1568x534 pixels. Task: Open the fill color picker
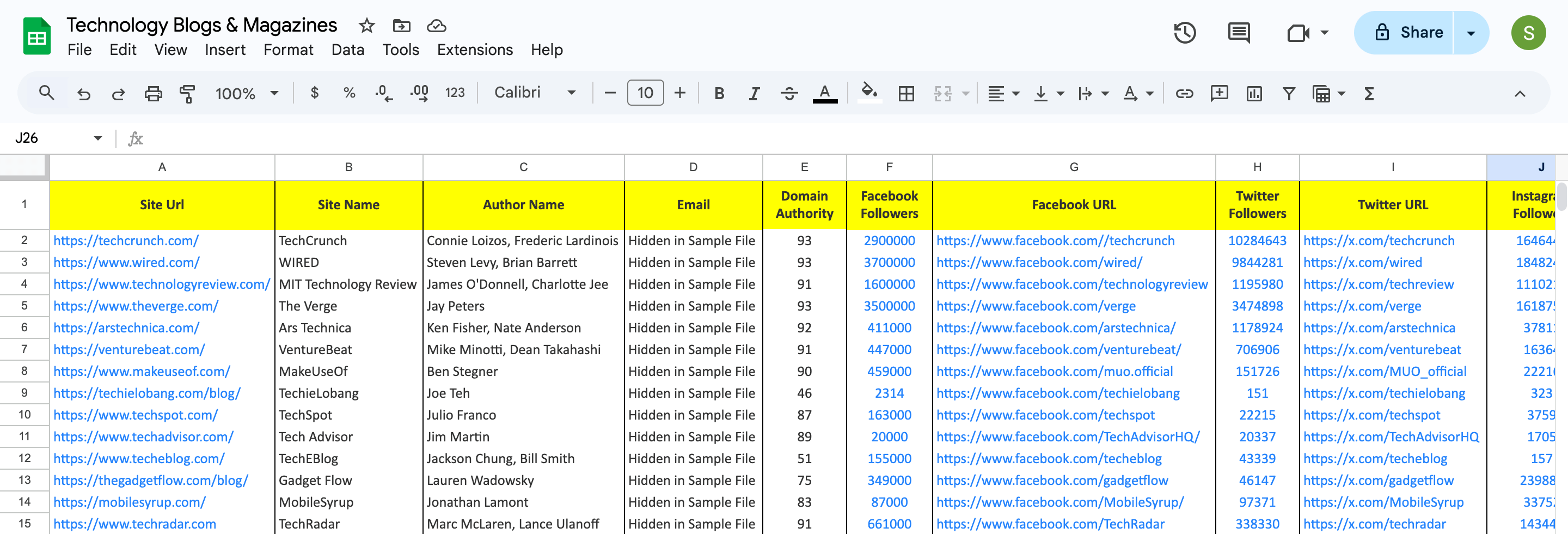869,93
